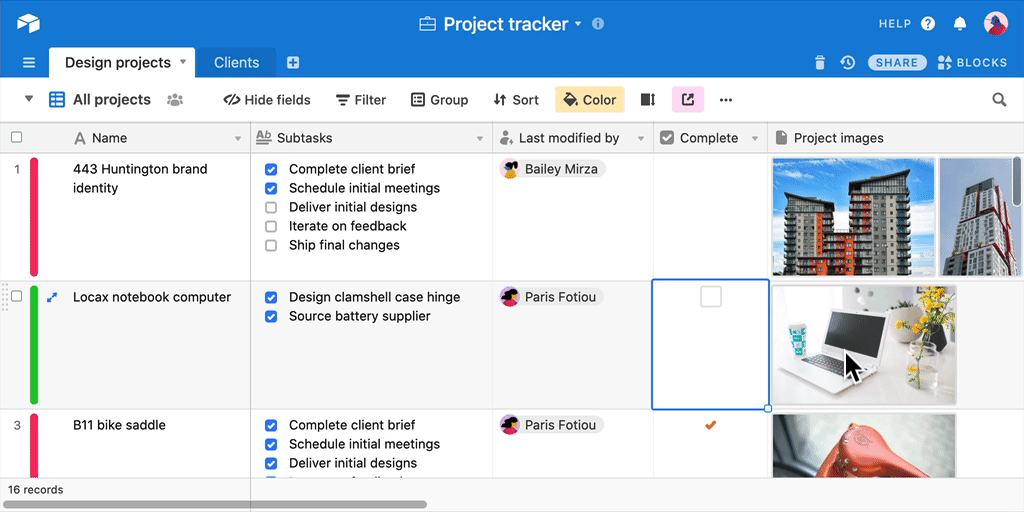The image size is (1024, 512).
Task: Open the Group menu
Action: click(440, 100)
